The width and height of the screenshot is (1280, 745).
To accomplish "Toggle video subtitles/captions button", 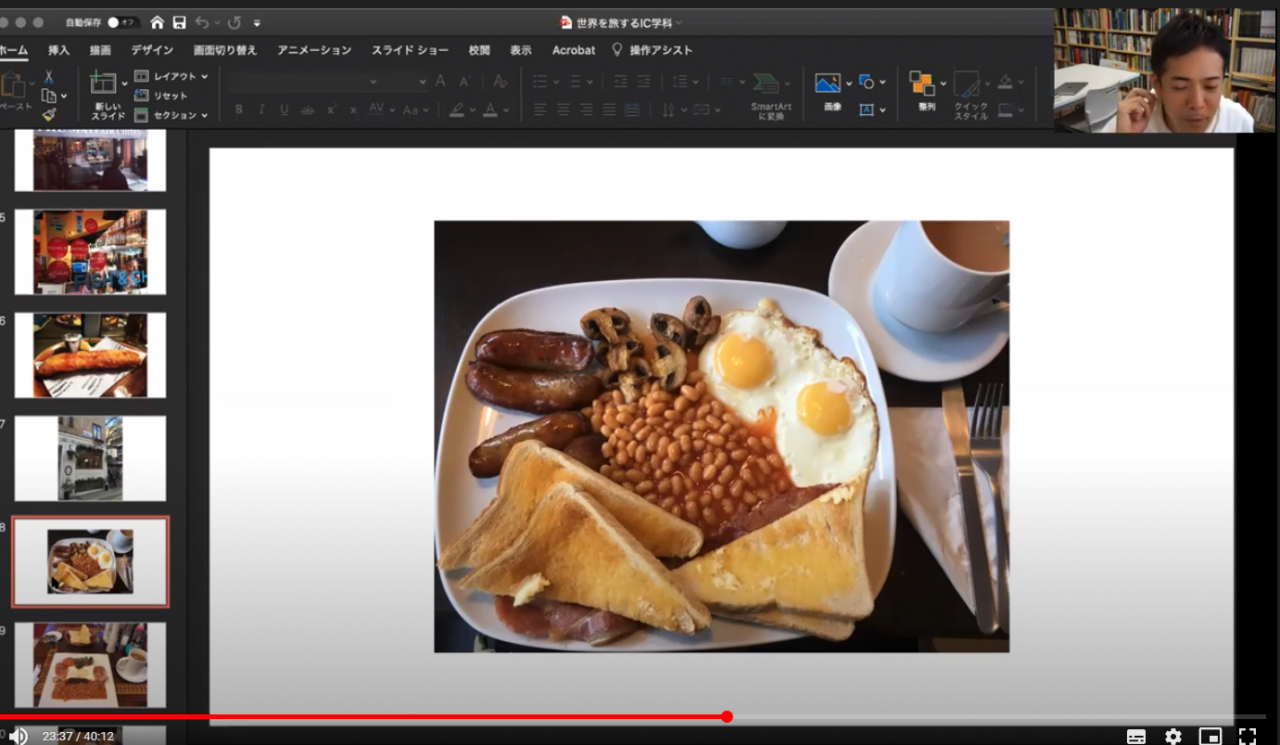I will (x=1136, y=736).
